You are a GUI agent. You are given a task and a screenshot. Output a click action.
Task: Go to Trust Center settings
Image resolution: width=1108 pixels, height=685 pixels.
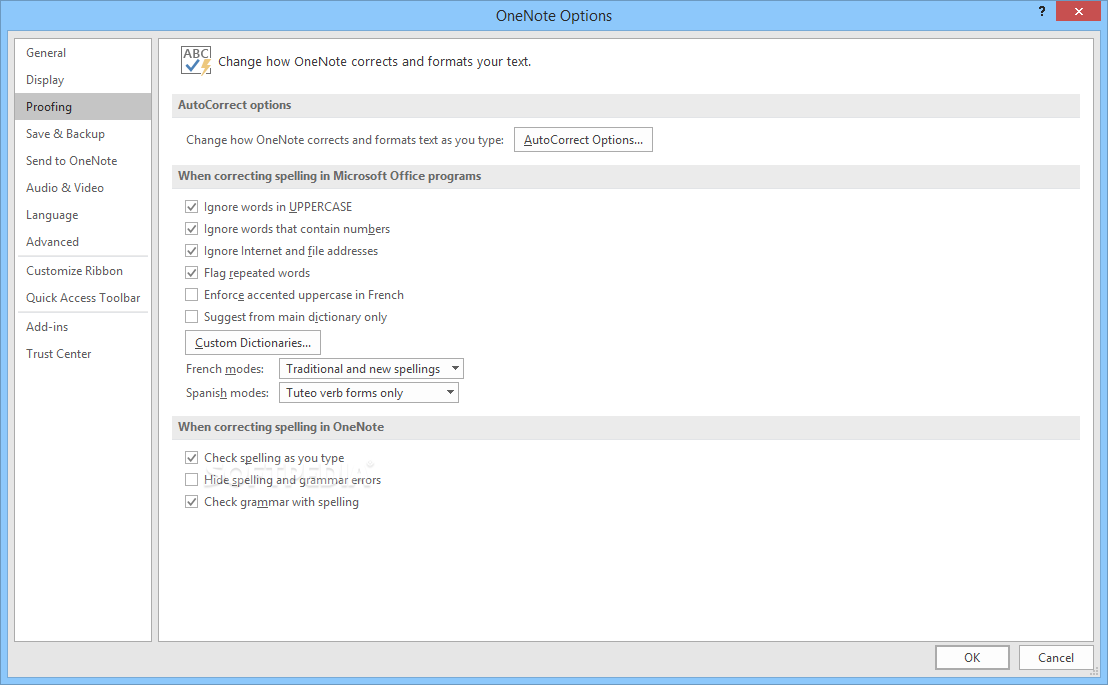pos(58,354)
